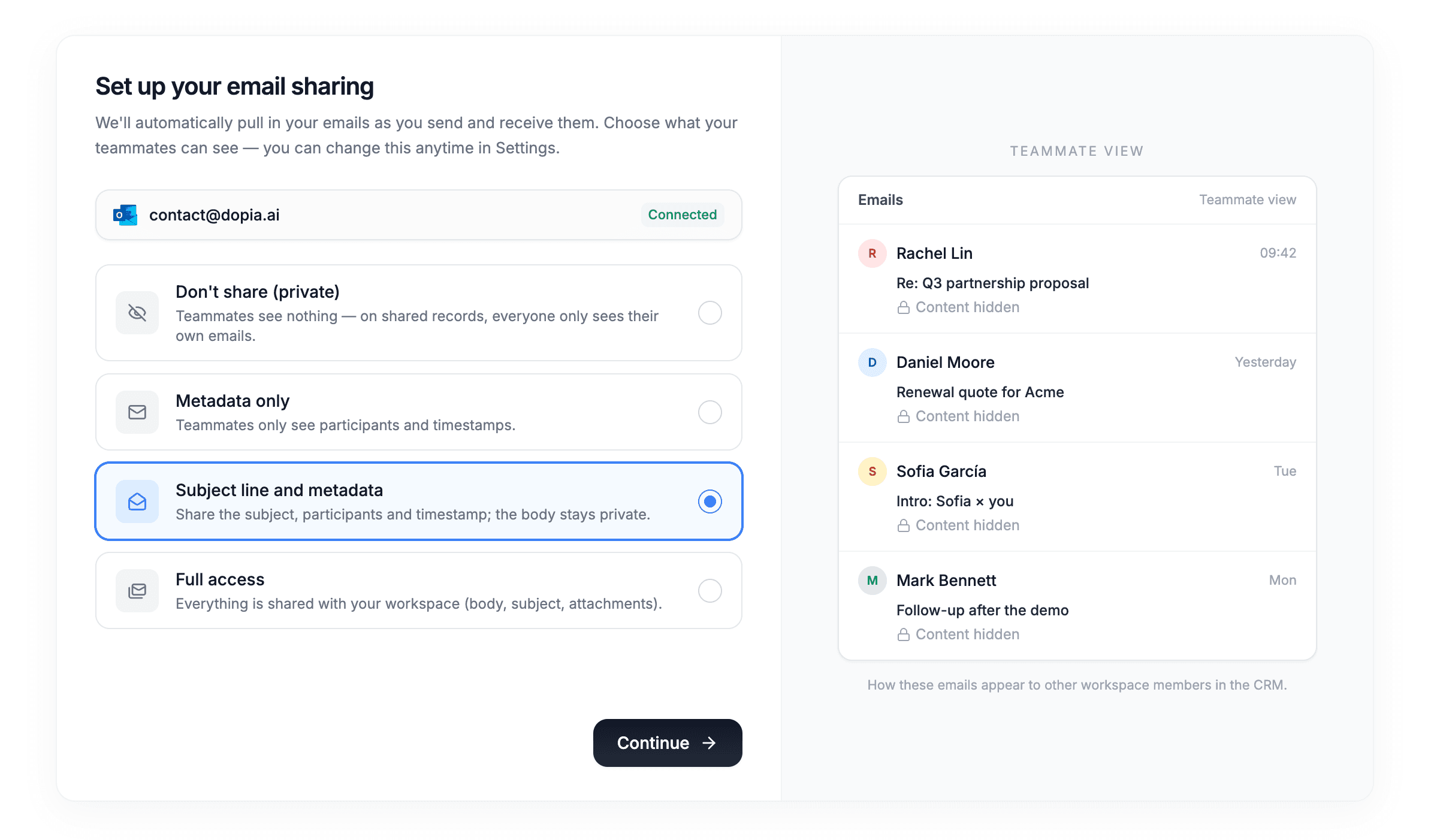Viewport: 1431px width, 840px height.
Task: Open the Intro: Sofia × you email
Action: pos(1077,497)
